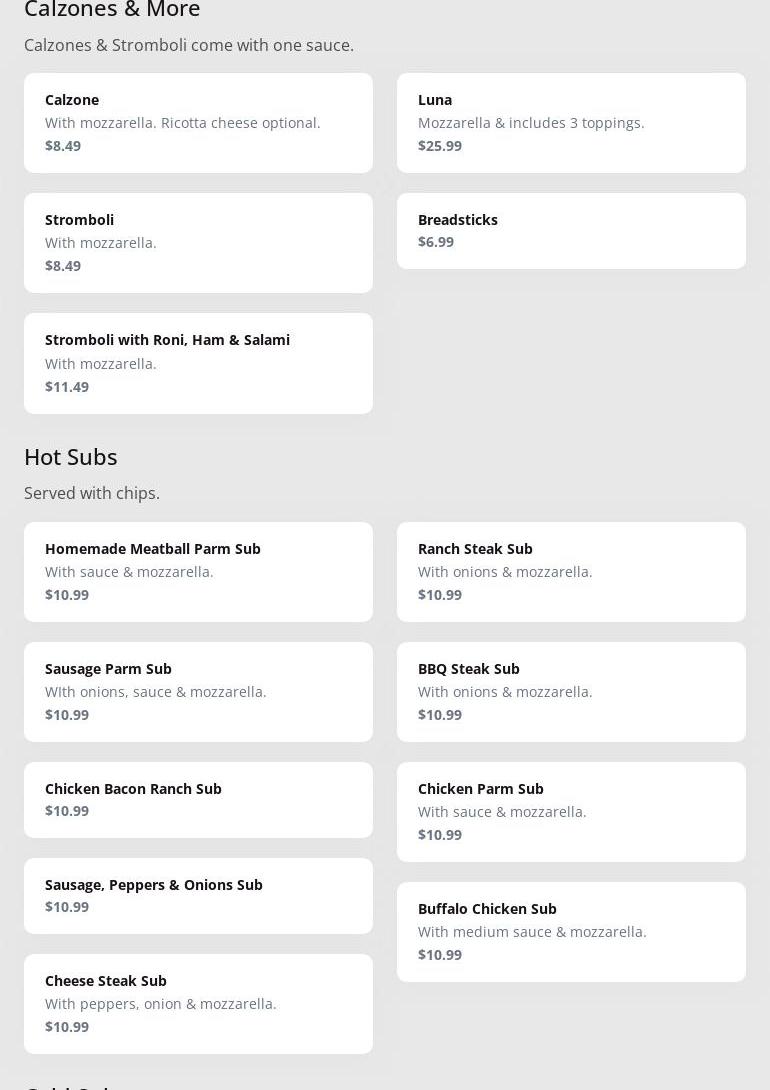Screen dimensions: 770x1090
Task: Open the Luna item card
Action: (x=571, y=123)
